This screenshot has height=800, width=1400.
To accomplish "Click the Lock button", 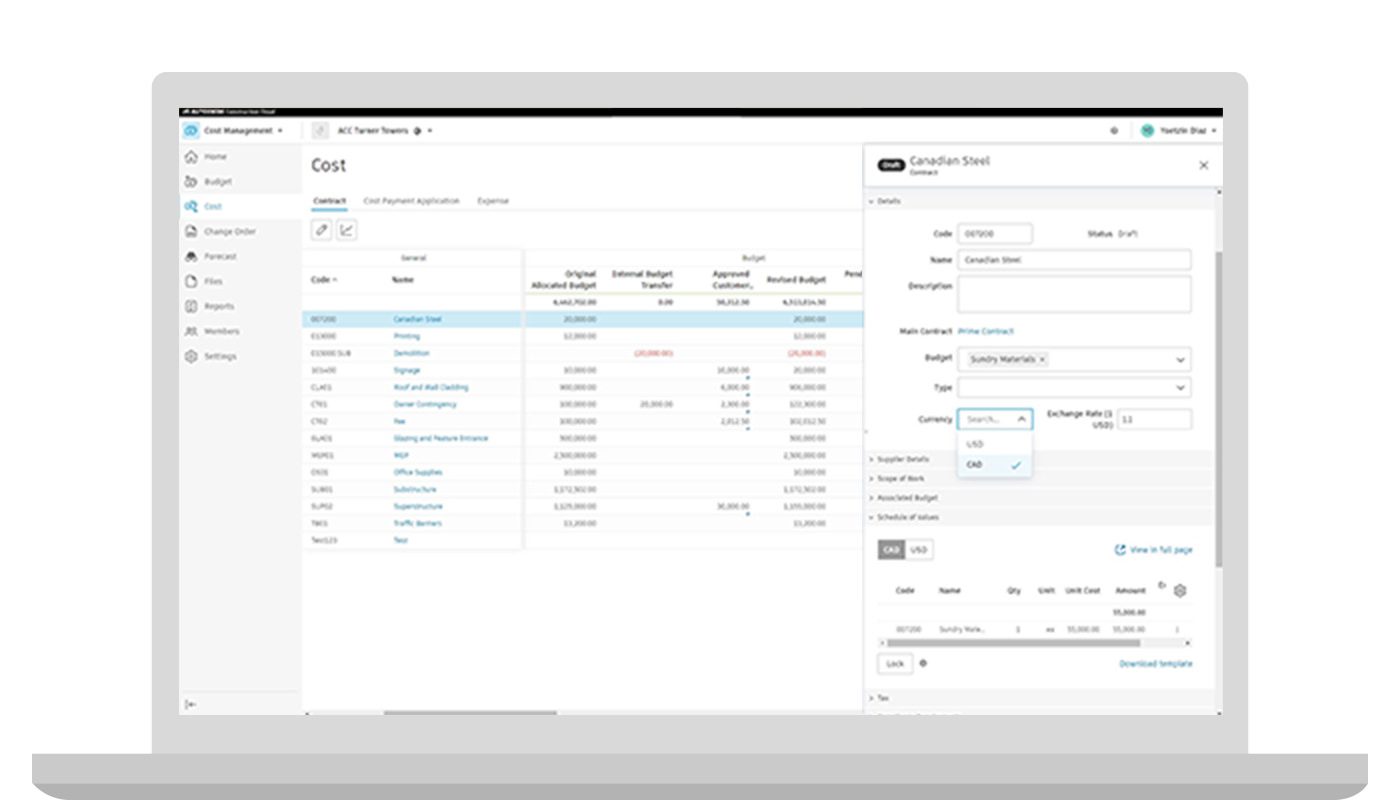I will click(895, 664).
